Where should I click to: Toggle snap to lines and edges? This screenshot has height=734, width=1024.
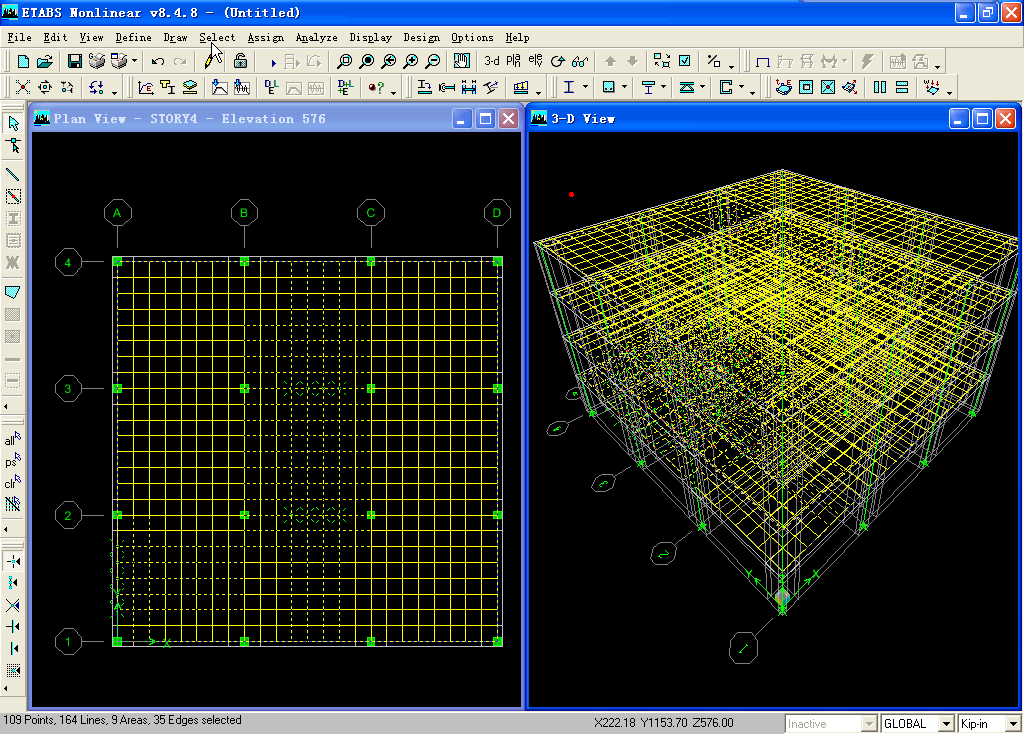13,648
